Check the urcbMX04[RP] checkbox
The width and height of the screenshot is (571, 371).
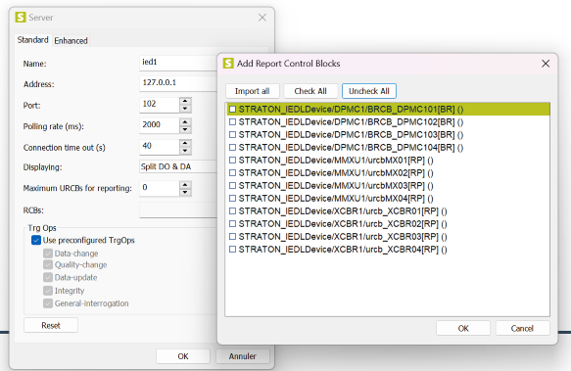point(232,198)
